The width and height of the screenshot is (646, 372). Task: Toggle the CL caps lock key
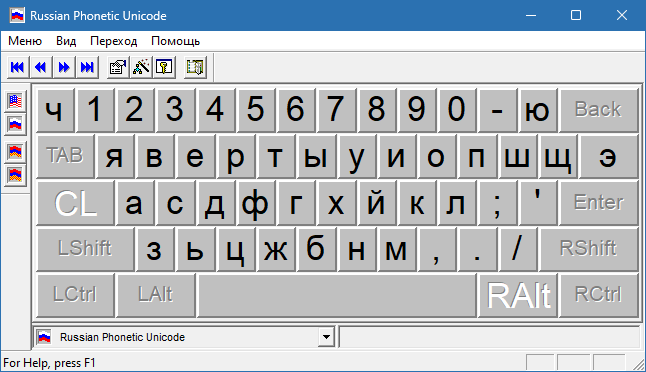[75, 203]
